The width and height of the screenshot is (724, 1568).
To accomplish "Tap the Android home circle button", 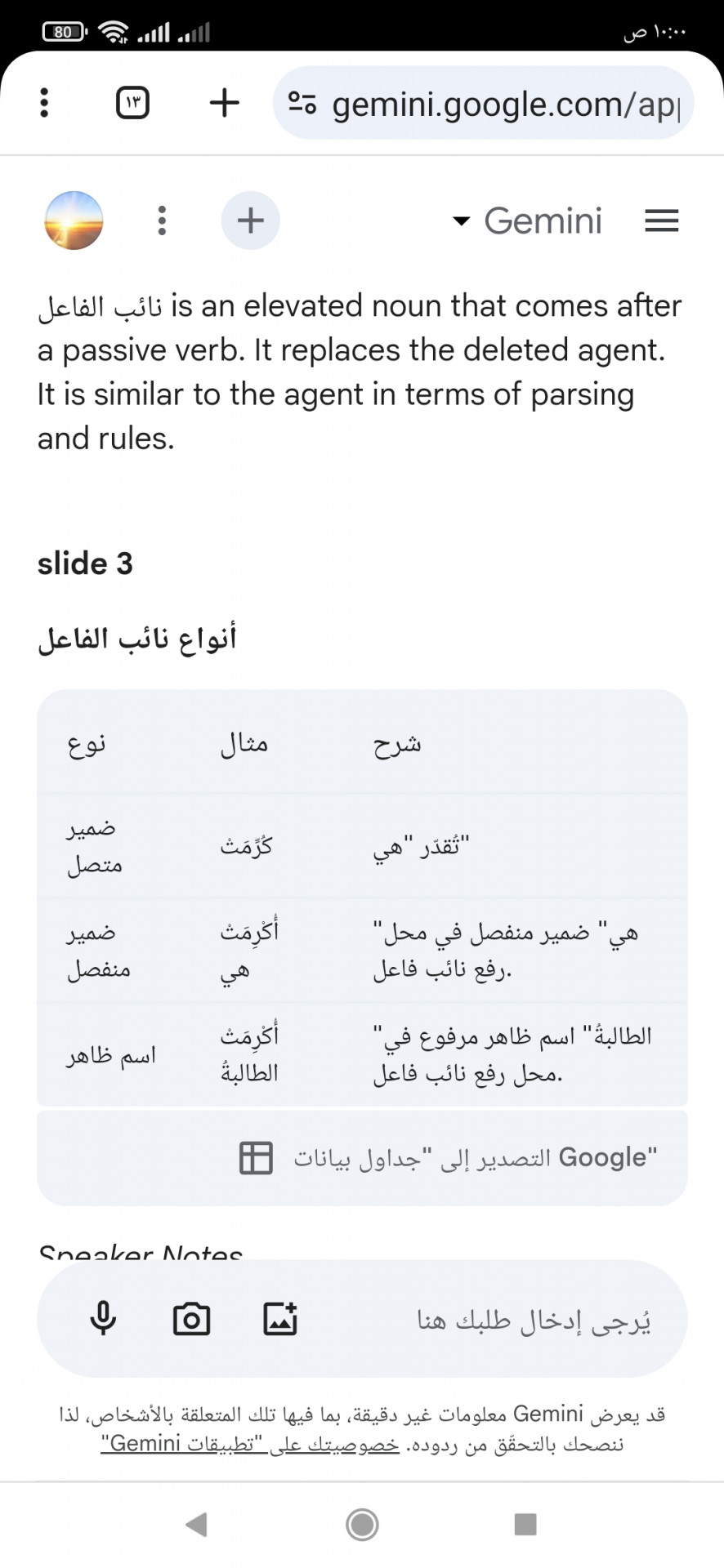I will tap(362, 1524).
